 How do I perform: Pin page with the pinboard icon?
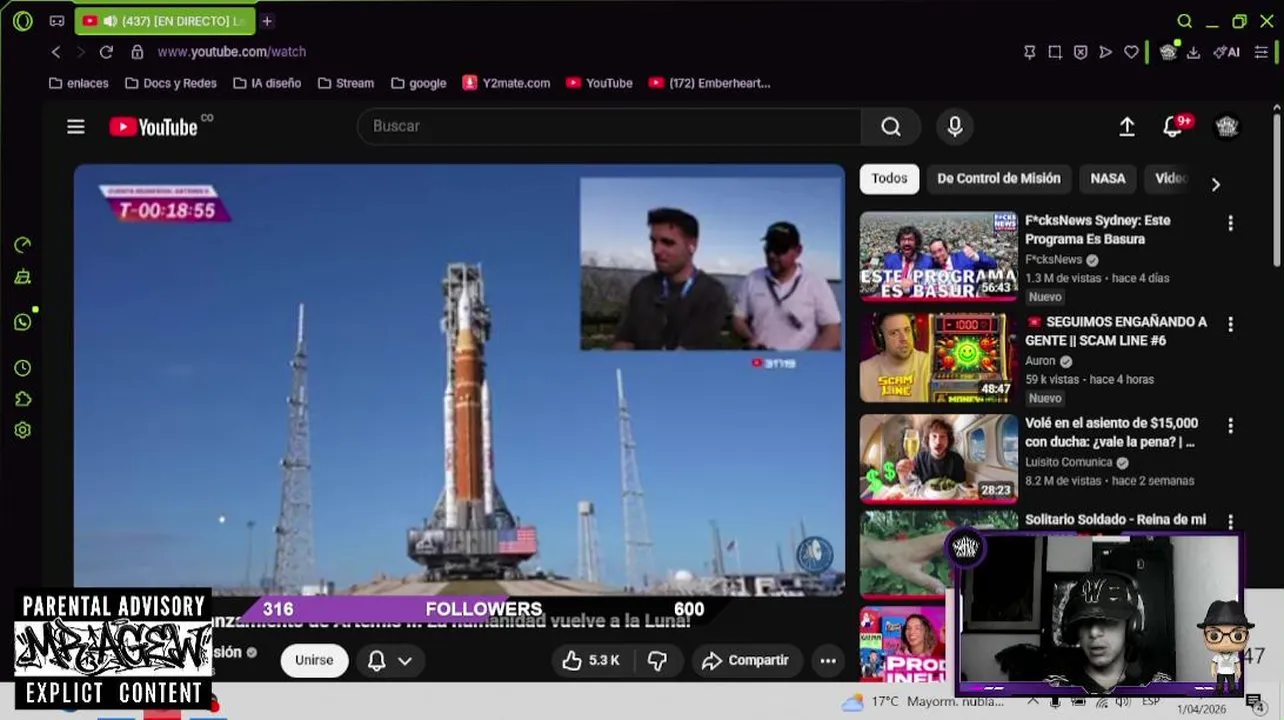coord(1029,52)
